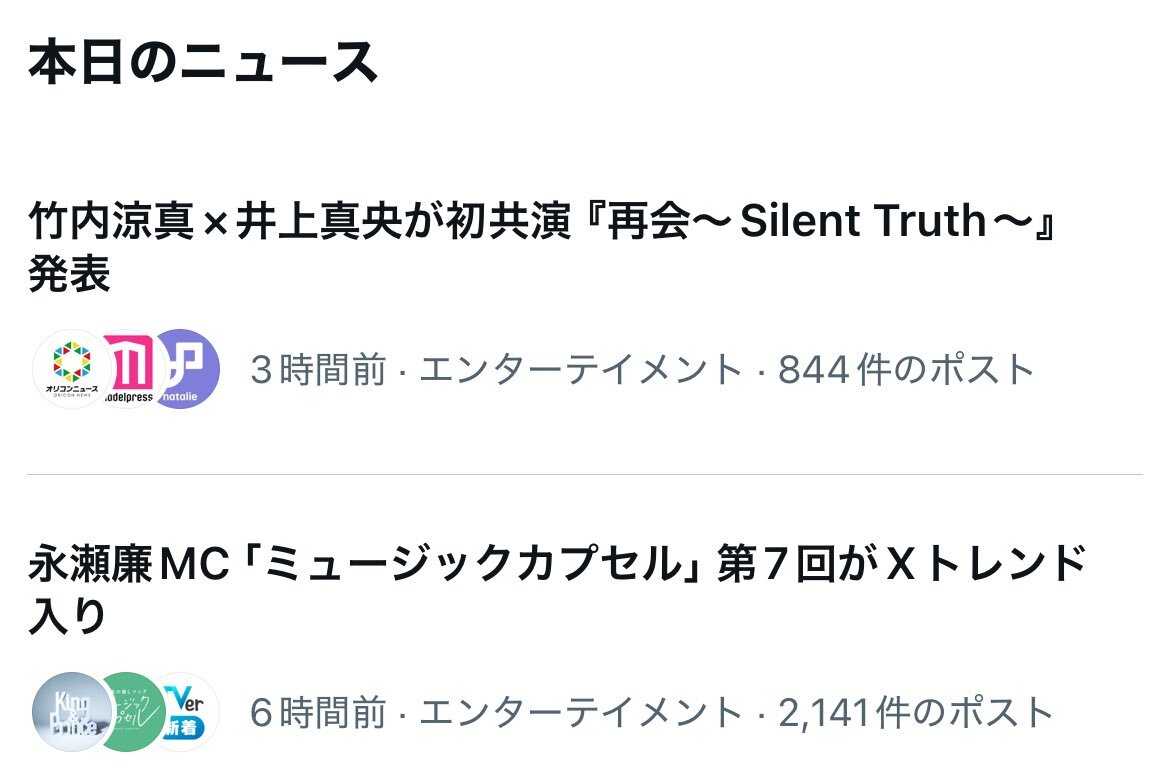Tap the 本日のニュース section header
The image size is (1169, 764).
pyautogui.click(x=203, y=63)
